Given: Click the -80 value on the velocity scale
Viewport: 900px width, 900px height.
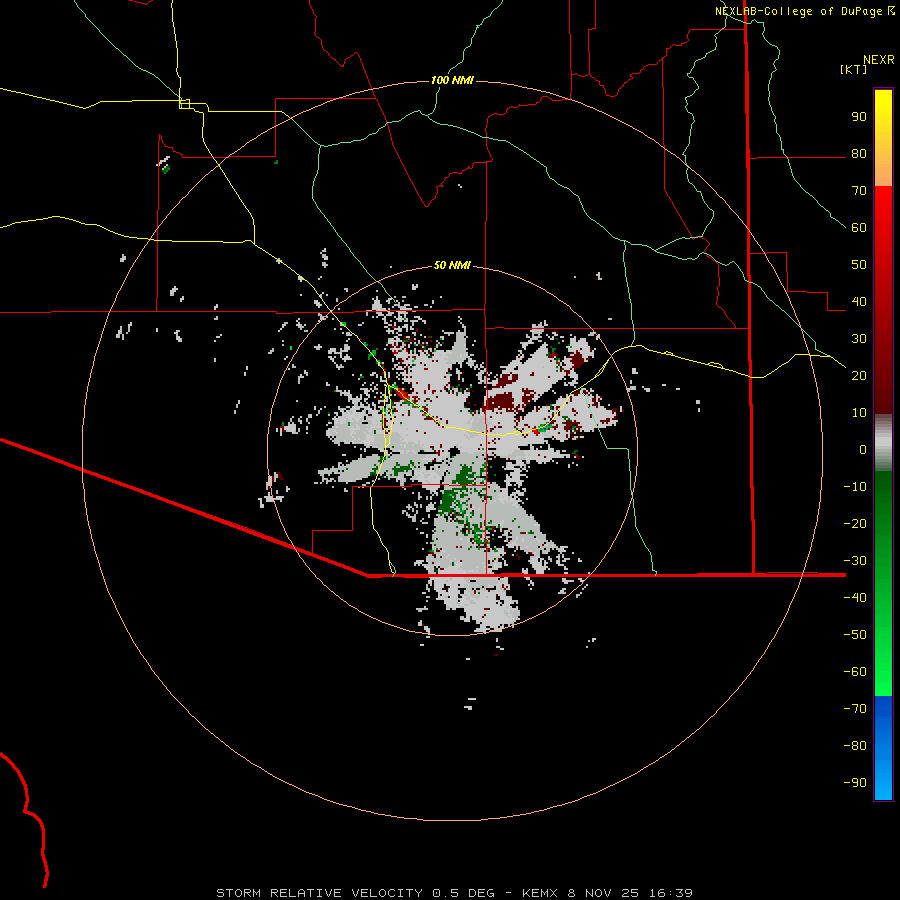Looking at the screenshot, I should (855, 746).
